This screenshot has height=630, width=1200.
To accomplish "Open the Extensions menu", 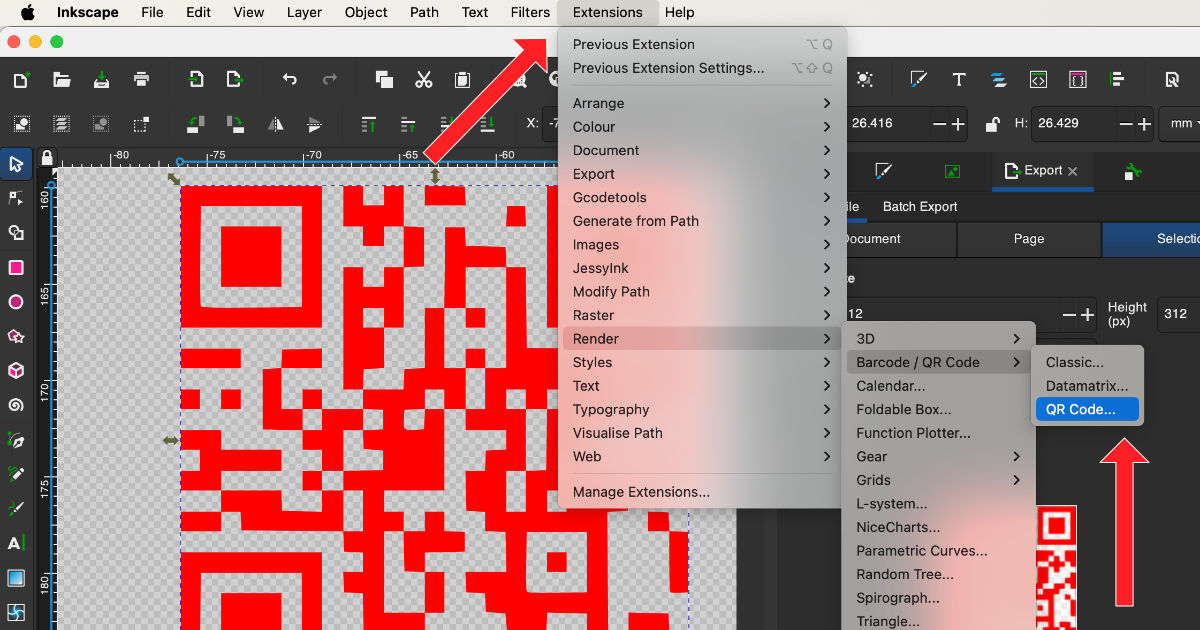I will (607, 12).
